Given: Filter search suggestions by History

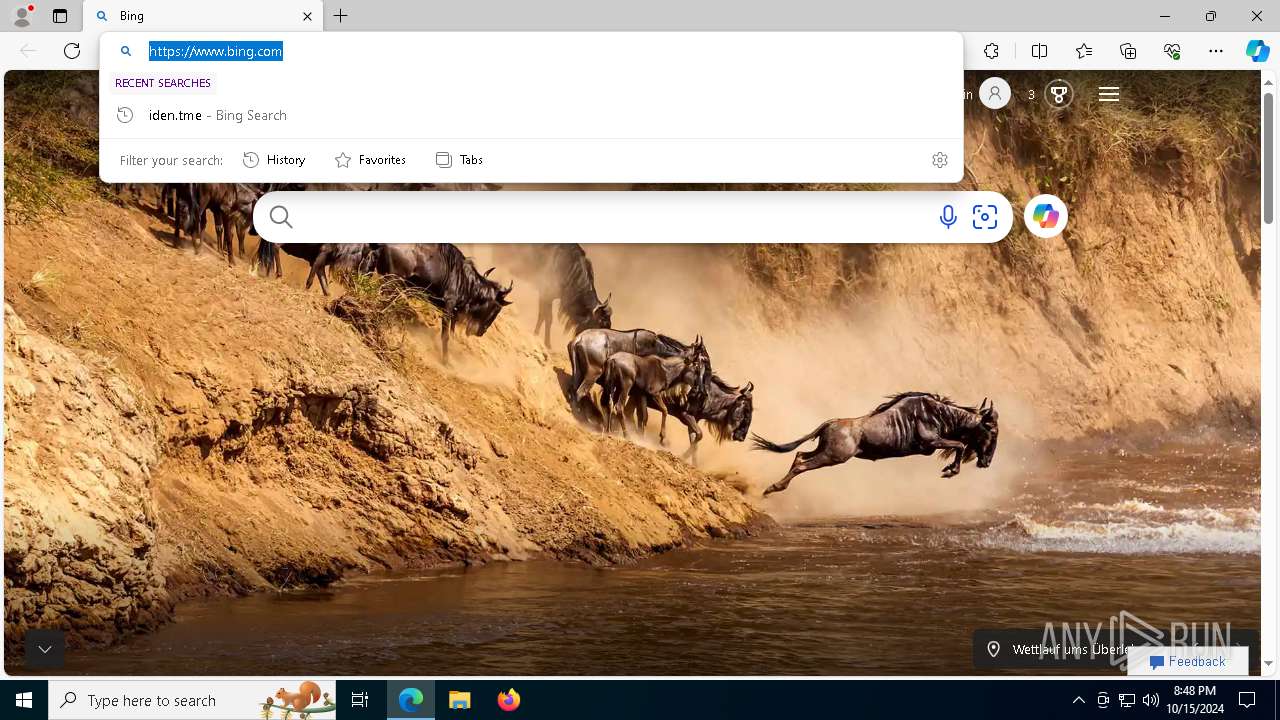Looking at the screenshot, I should tap(274, 160).
